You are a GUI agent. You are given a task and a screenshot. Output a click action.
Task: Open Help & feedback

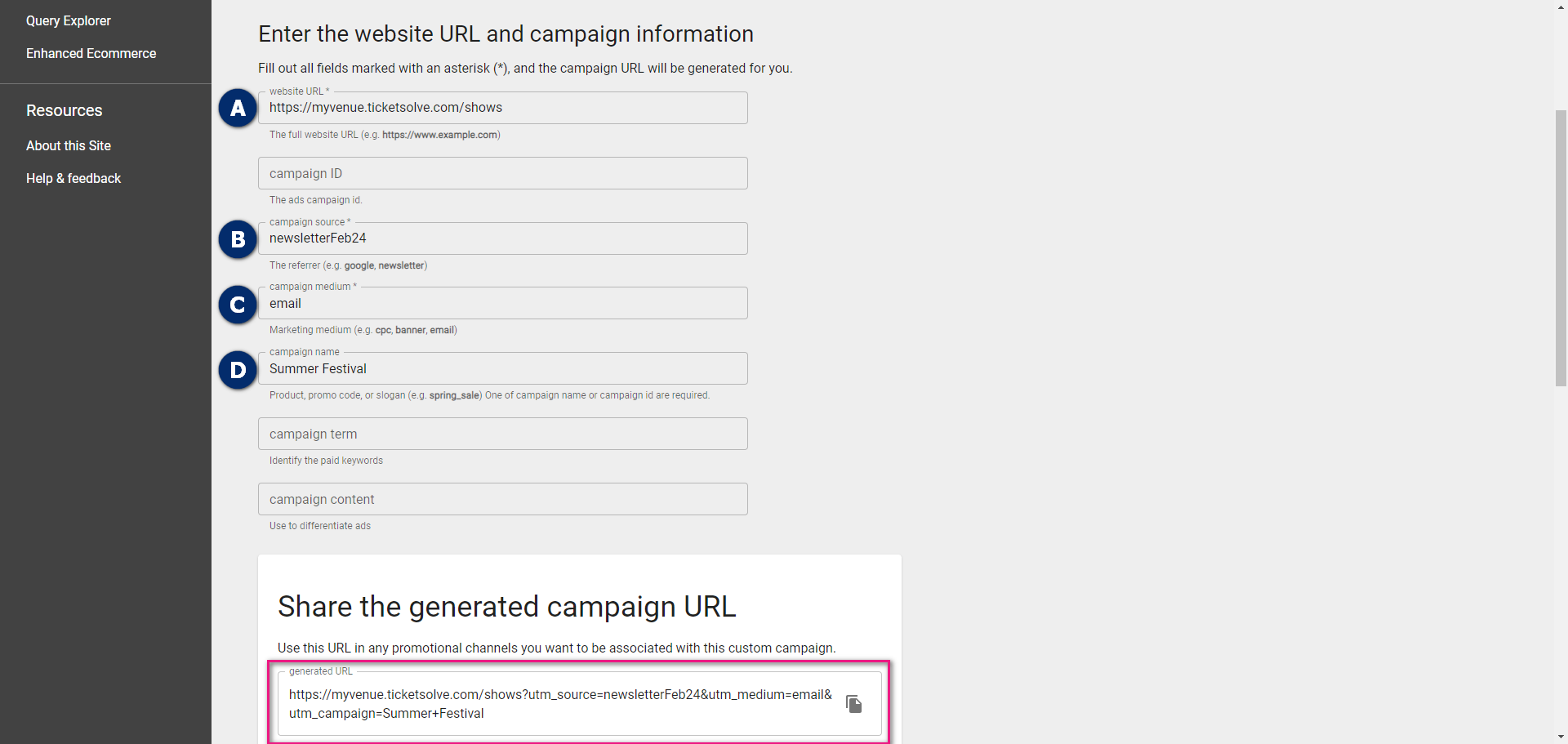pos(73,178)
